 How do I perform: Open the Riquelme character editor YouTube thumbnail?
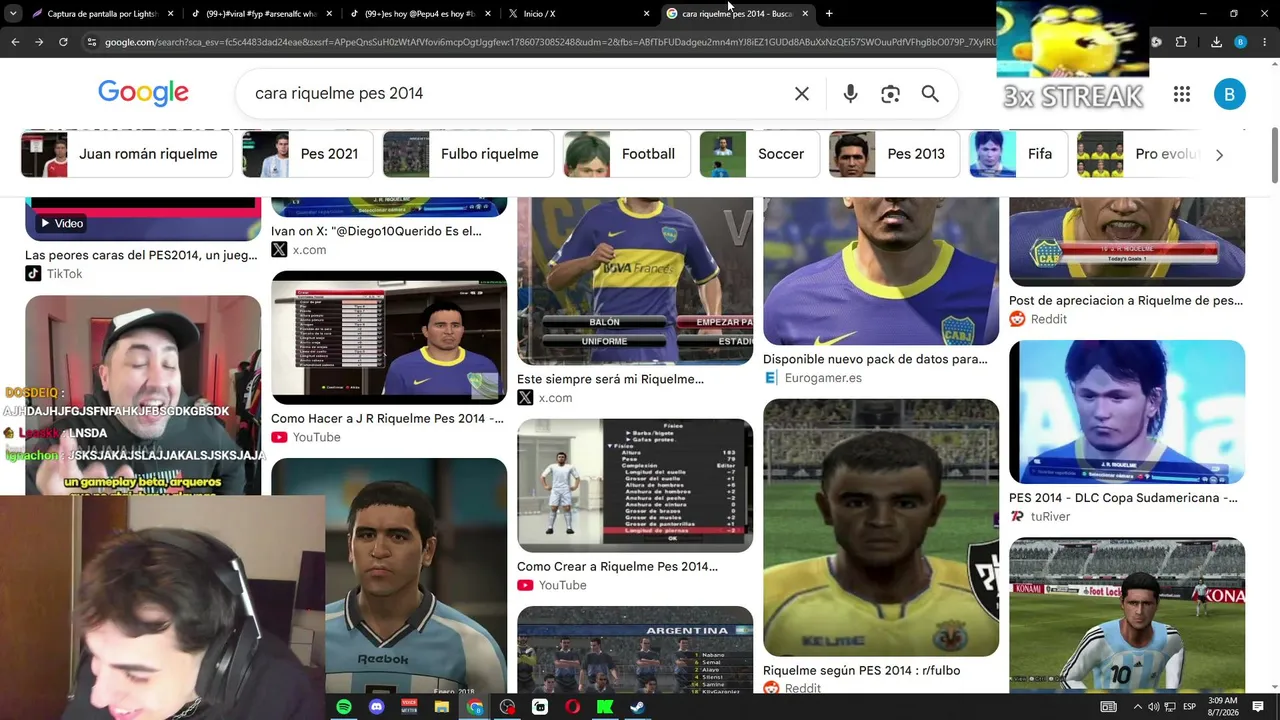point(389,337)
